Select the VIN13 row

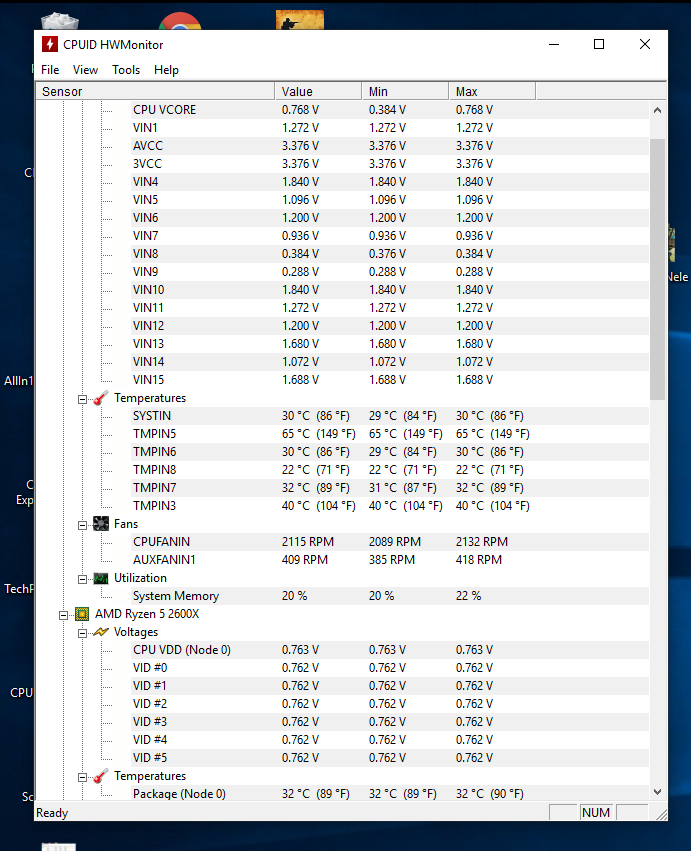(390, 344)
